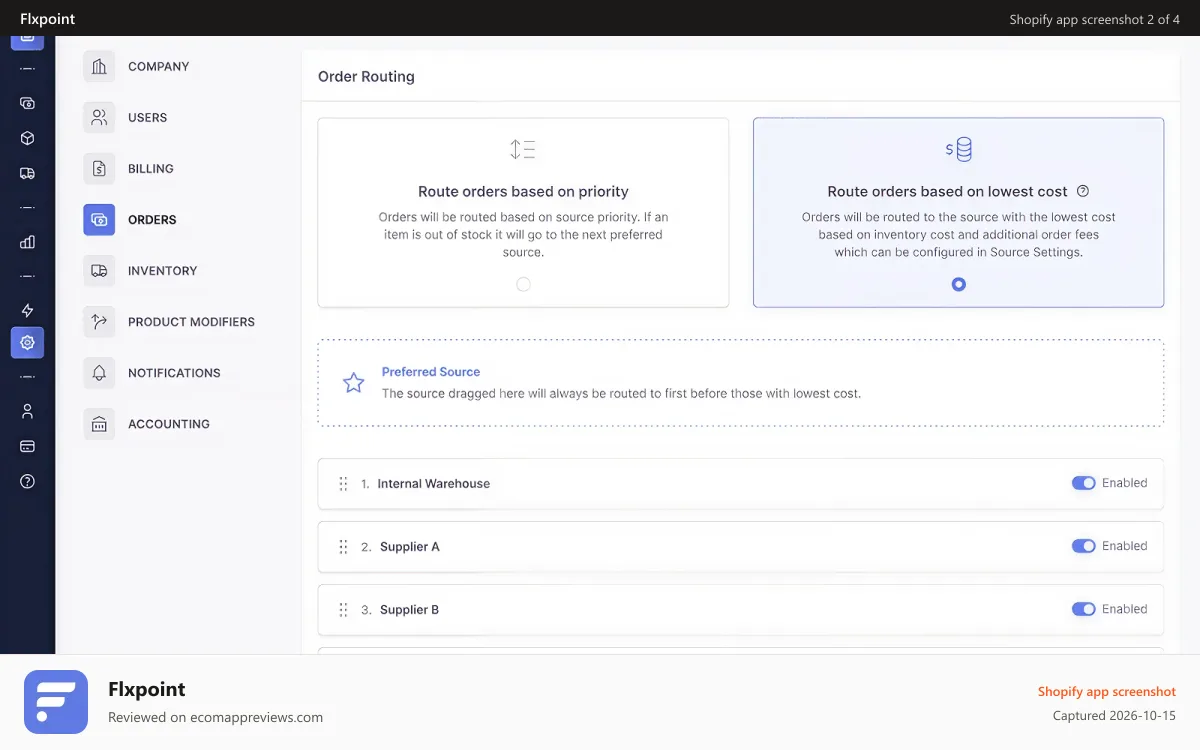Toggle Internal Warehouse enabled switch
The width and height of the screenshot is (1200, 750).
[x=1084, y=483]
